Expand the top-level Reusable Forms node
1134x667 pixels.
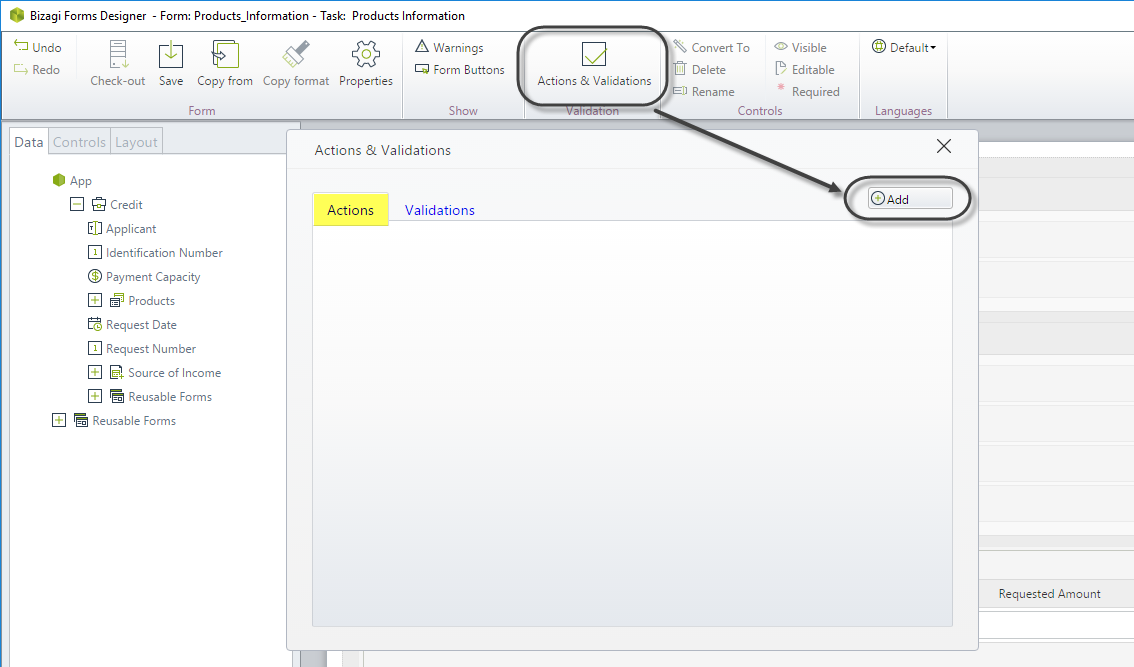point(59,420)
